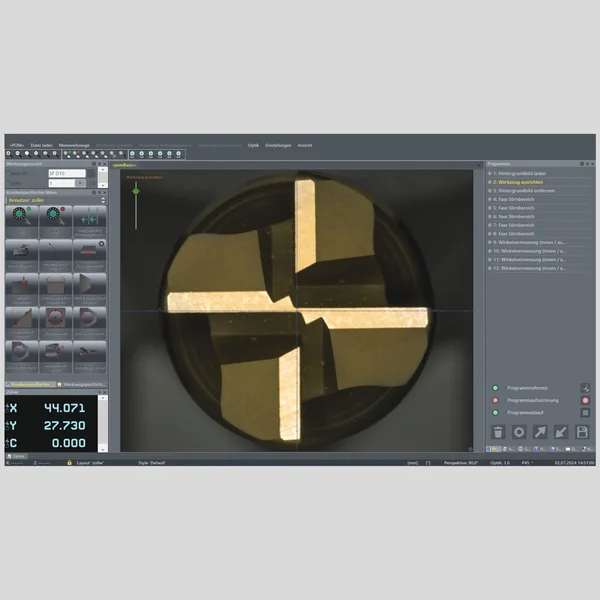
Task: Click green slider handle in image view
Action: [136, 188]
